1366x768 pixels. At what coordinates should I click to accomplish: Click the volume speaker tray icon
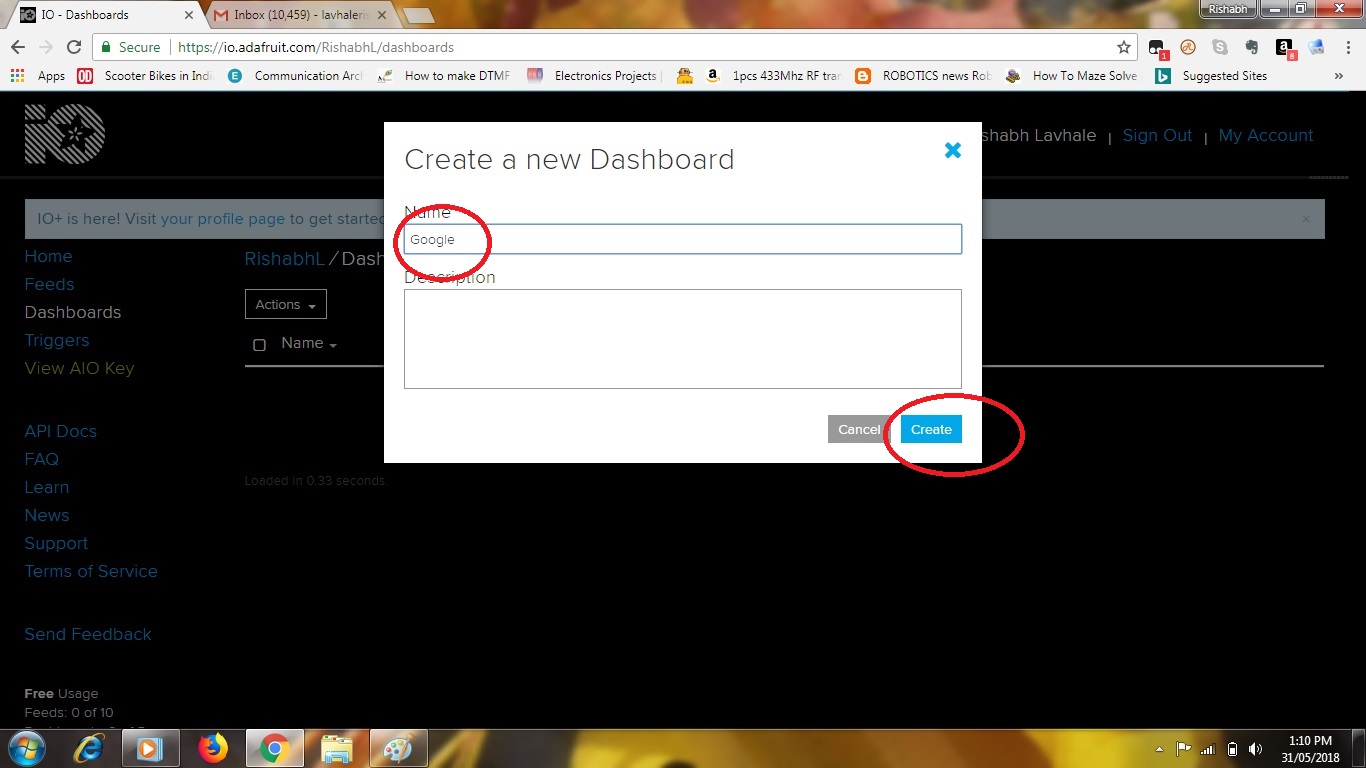pyautogui.click(x=1256, y=749)
